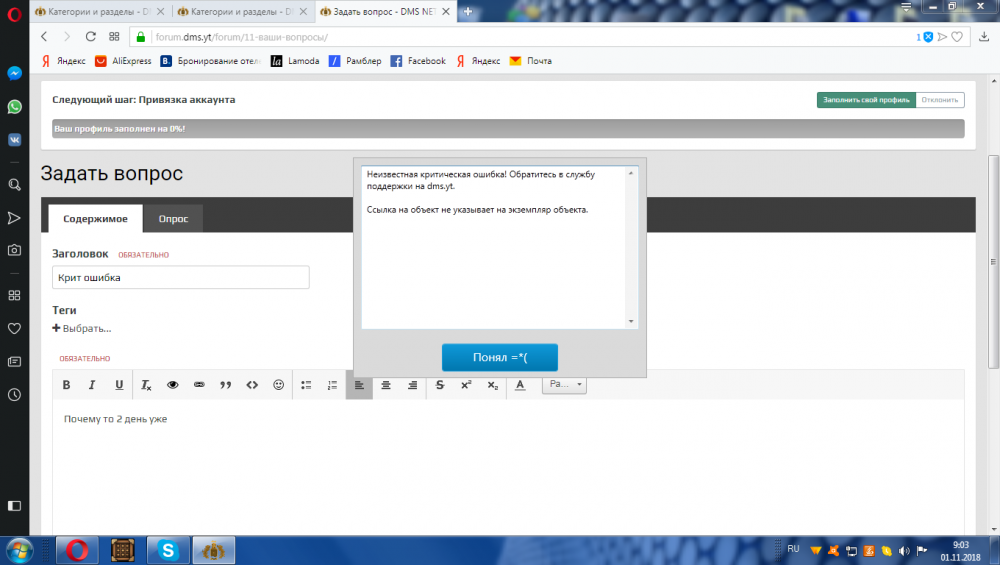Dismiss the error with "Понял =*(" button
The image size is (1000, 565).
point(499,357)
